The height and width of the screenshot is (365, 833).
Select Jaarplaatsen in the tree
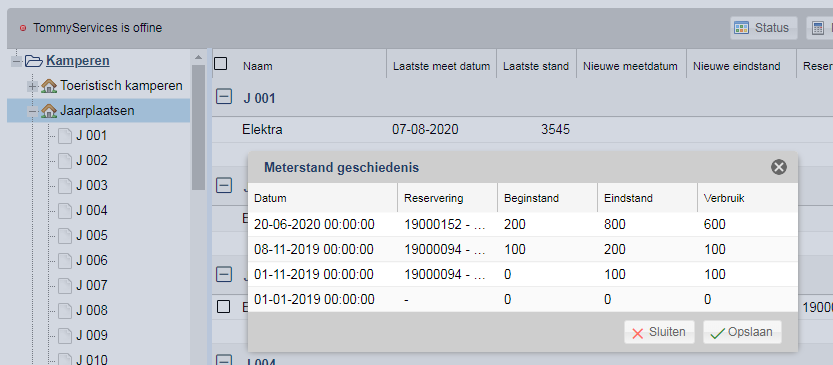[x=97, y=111]
